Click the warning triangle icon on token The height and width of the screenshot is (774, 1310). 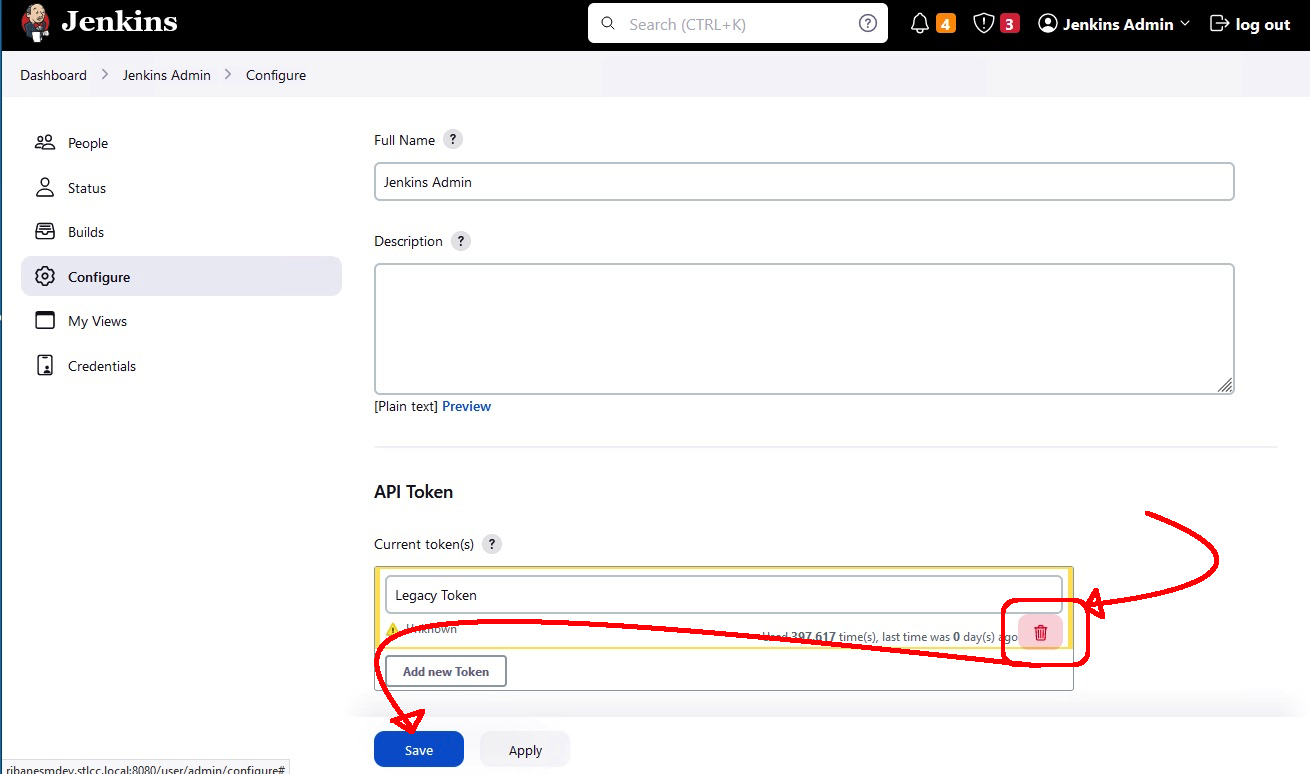pyautogui.click(x=392, y=630)
